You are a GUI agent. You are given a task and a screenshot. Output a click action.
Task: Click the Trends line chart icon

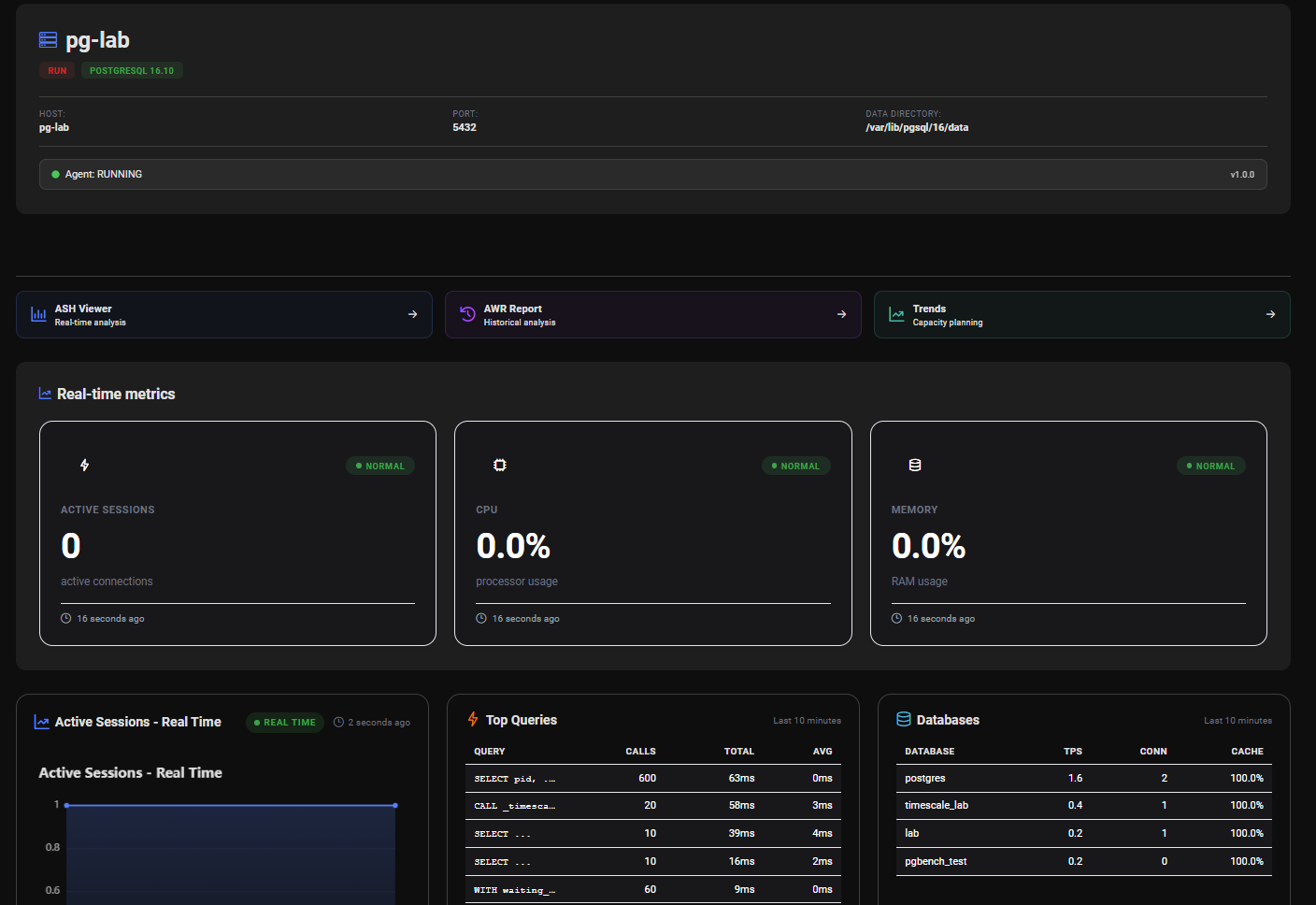[x=896, y=315]
